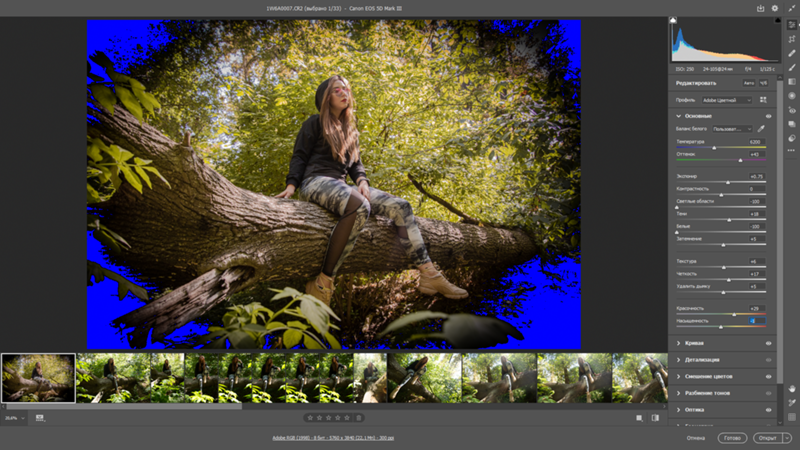Expand the Оптика section
Viewport: 800px width, 450px height.
679,410
